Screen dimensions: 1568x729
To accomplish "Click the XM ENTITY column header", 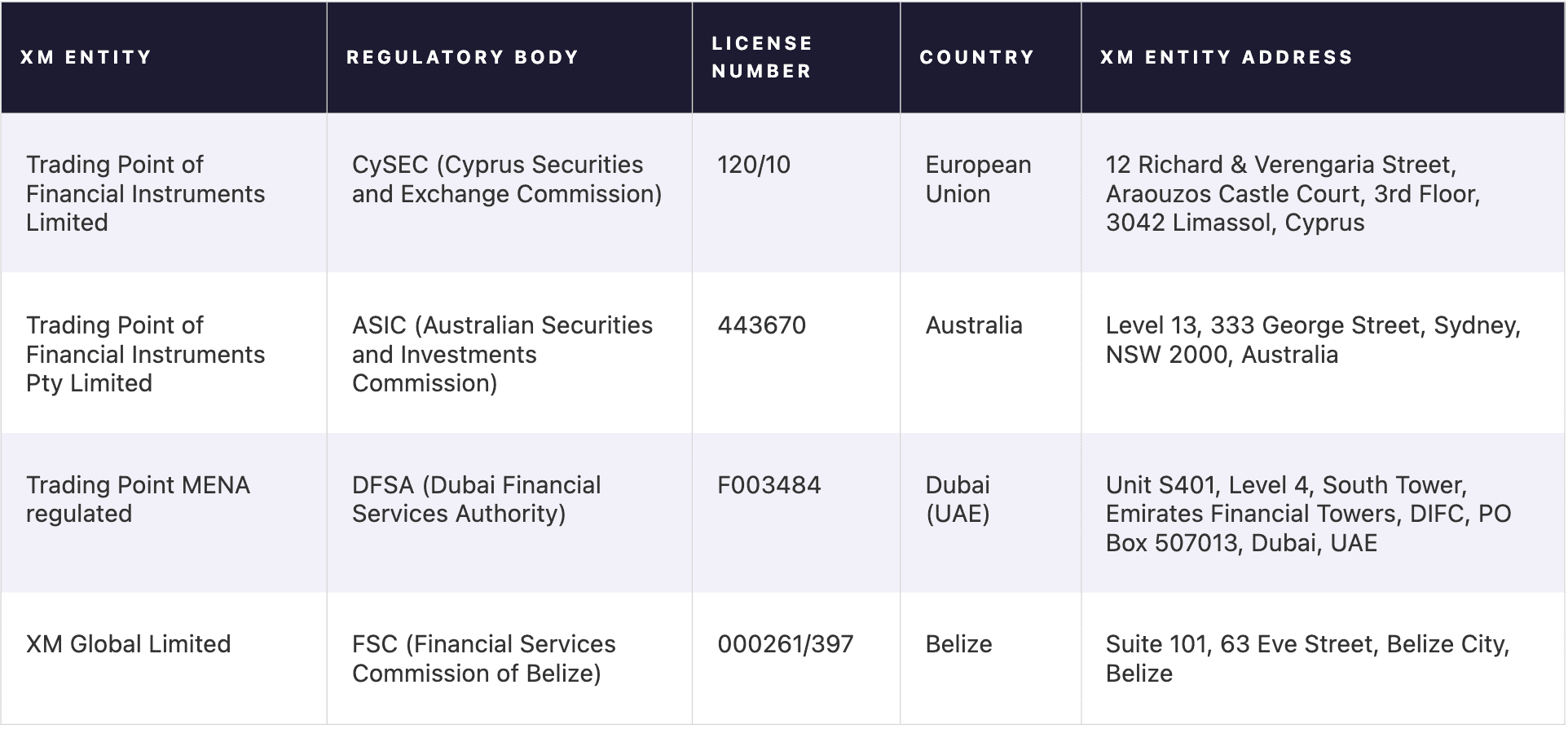I will click(86, 57).
